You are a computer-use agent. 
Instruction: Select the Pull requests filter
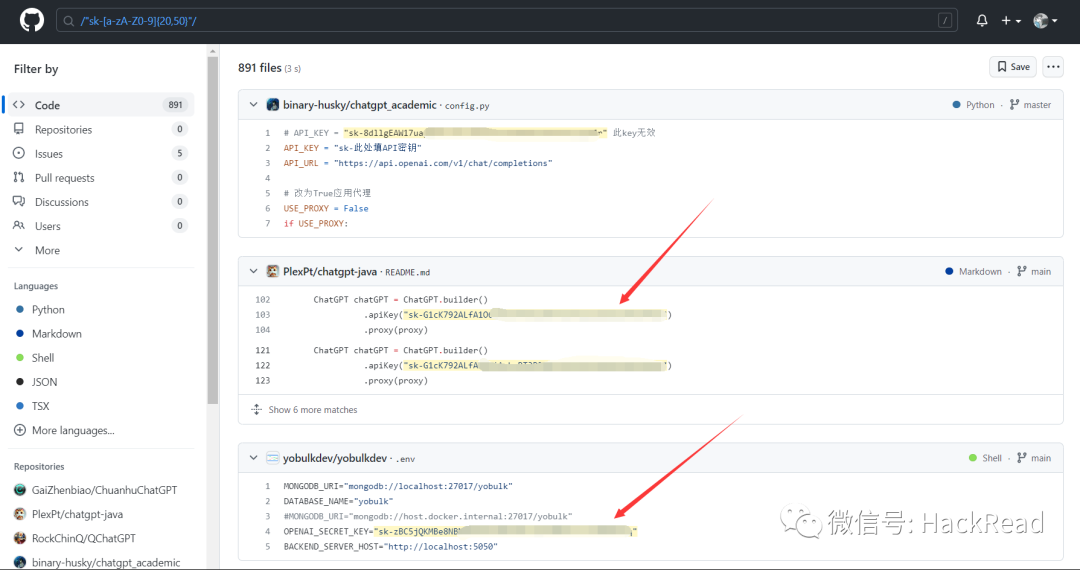pyautogui.click(x=101, y=177)
